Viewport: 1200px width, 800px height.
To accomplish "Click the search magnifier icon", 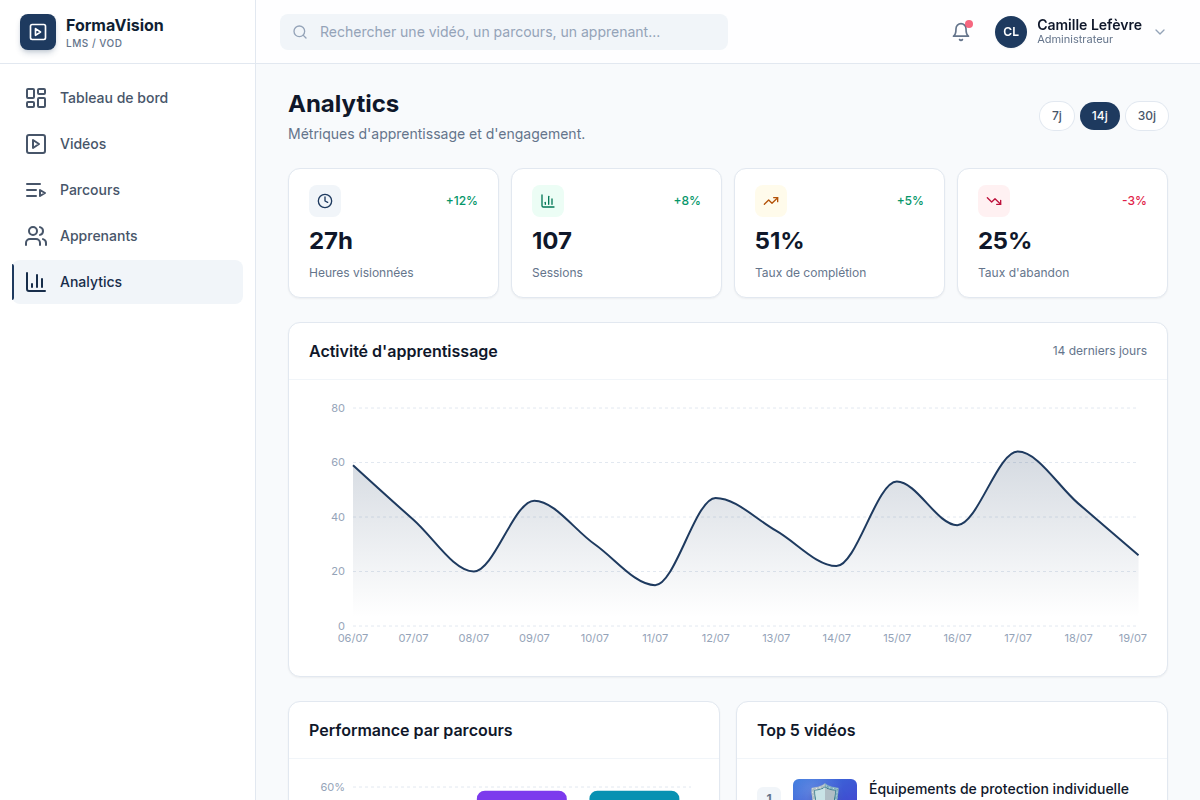I will pos(300,32).
